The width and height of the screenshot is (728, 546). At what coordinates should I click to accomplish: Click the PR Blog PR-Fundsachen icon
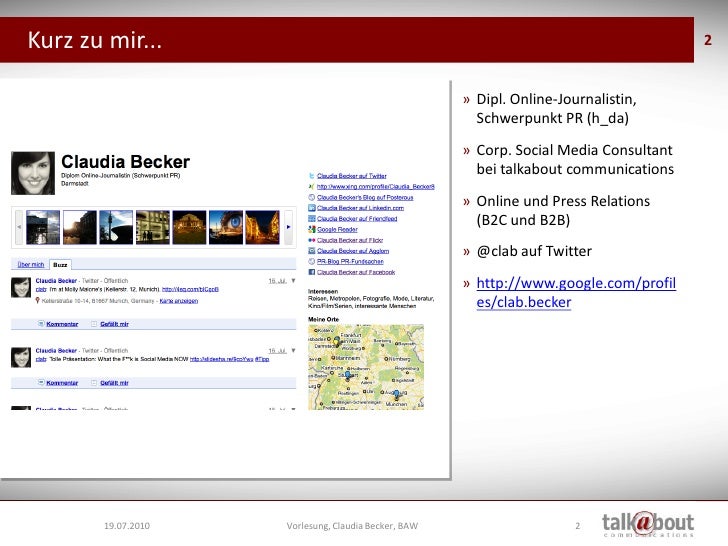[x=312, y=261]
